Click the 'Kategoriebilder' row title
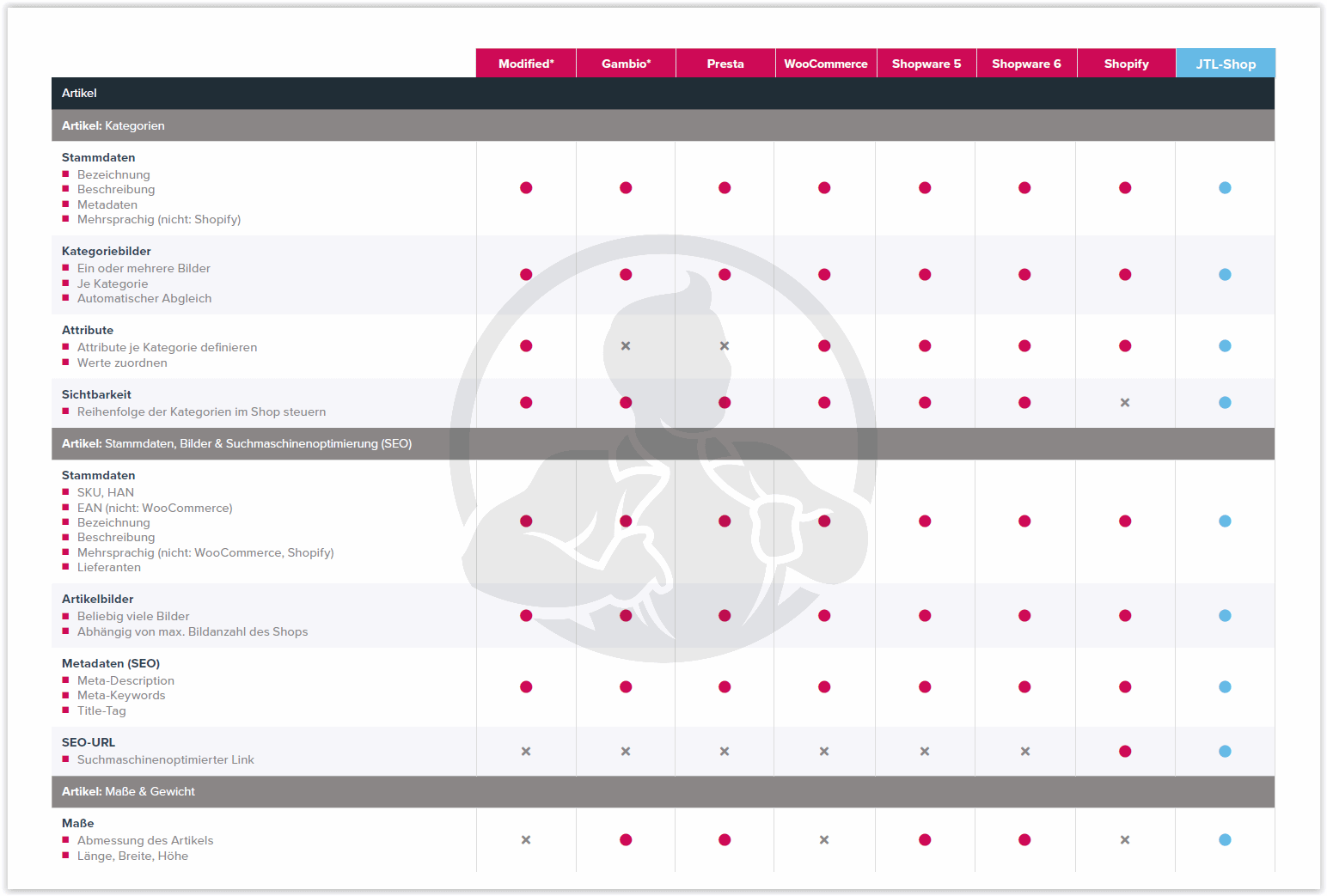The width and height of the screenshot is (1327, 896). [x=107, y=252]
